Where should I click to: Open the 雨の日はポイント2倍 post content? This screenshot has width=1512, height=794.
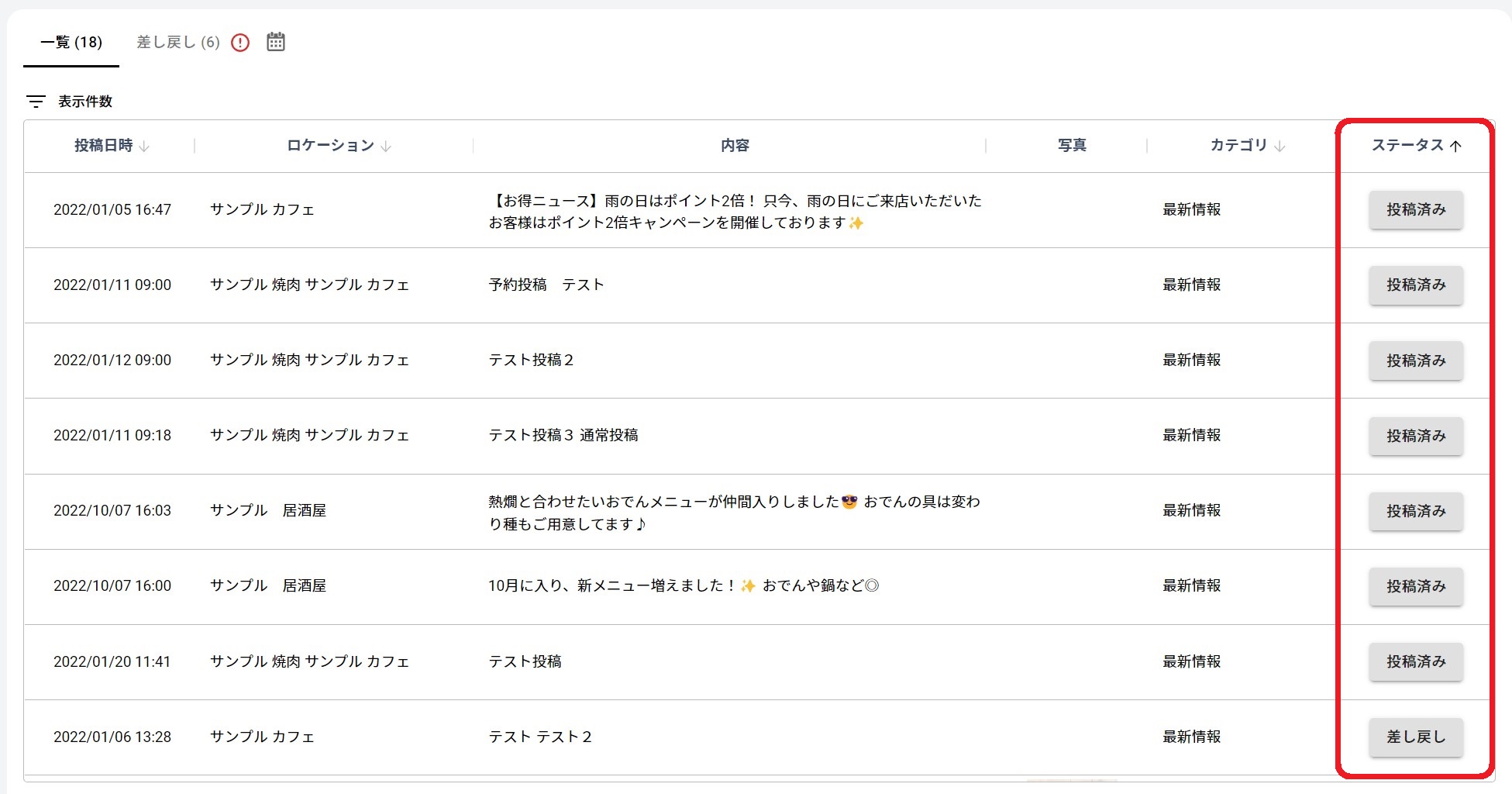734,212
